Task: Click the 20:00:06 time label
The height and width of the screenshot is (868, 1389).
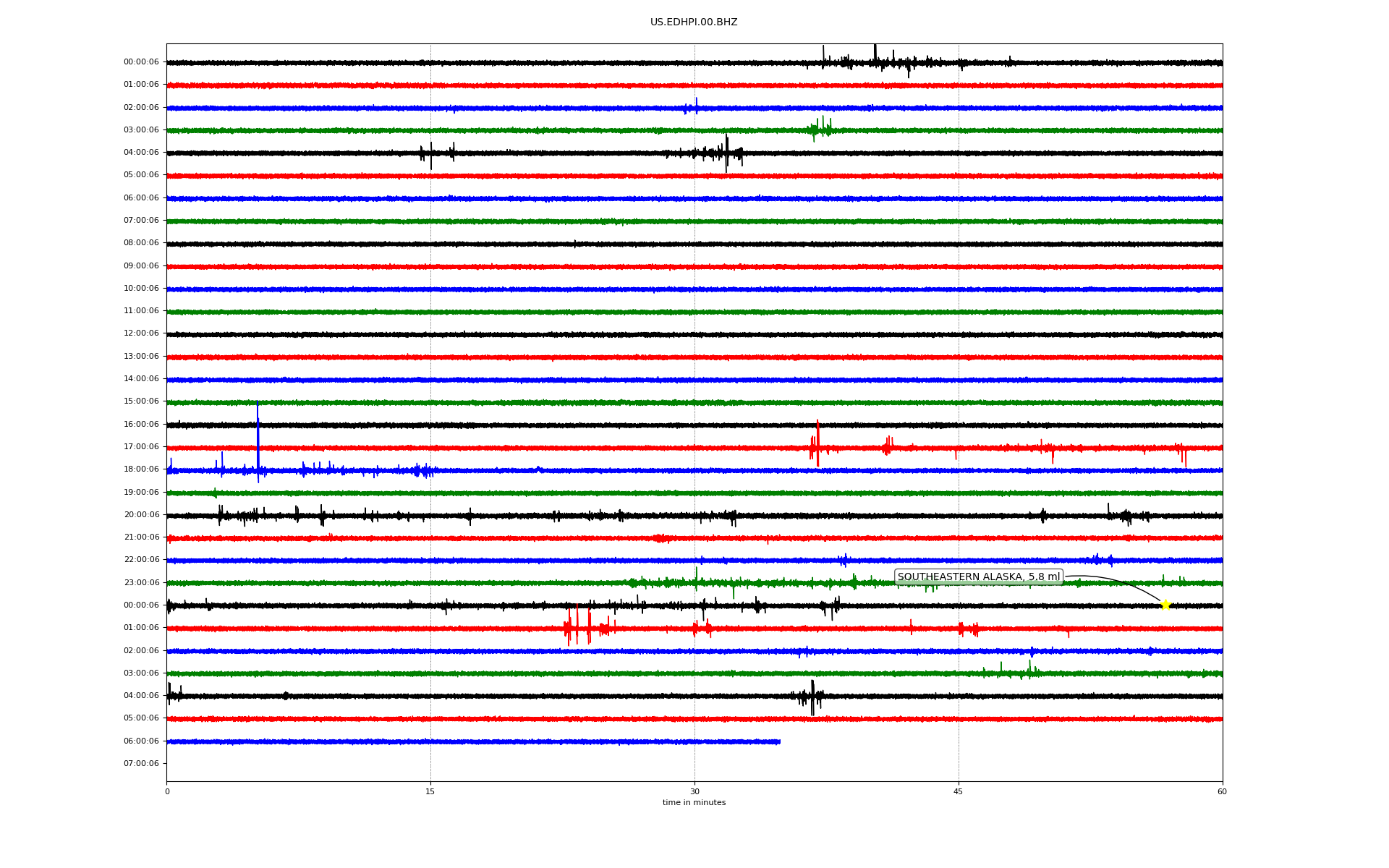Action: pos(141,515)
